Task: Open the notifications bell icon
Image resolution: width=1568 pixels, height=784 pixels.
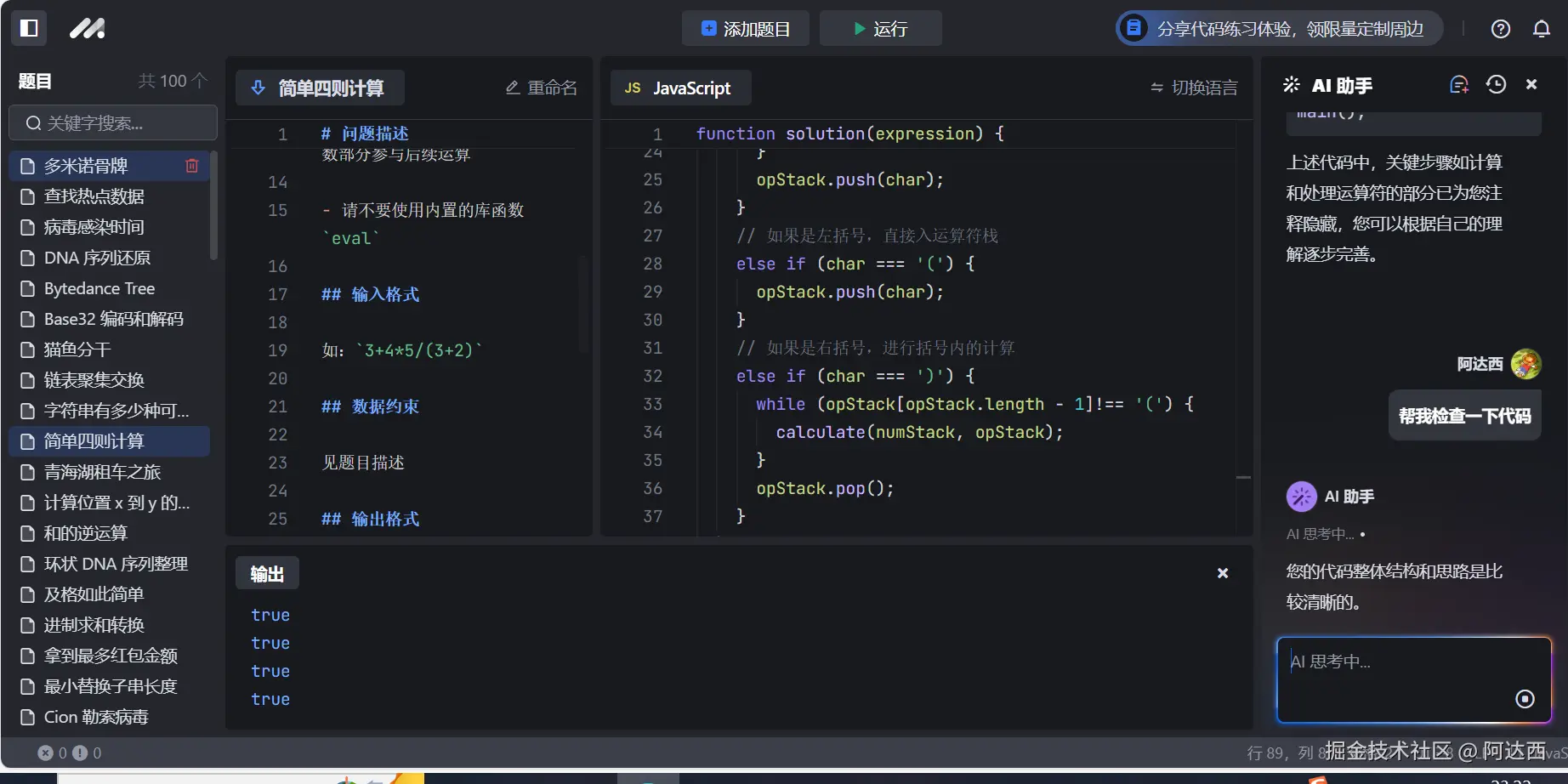Action: coord(1542,29)
